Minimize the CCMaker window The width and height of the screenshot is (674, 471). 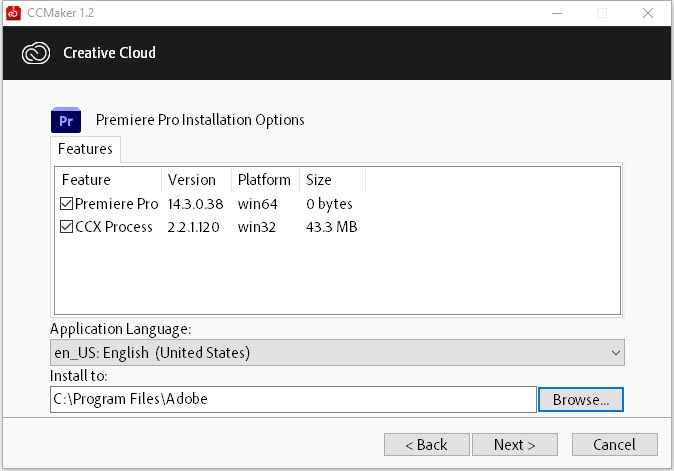557,13
